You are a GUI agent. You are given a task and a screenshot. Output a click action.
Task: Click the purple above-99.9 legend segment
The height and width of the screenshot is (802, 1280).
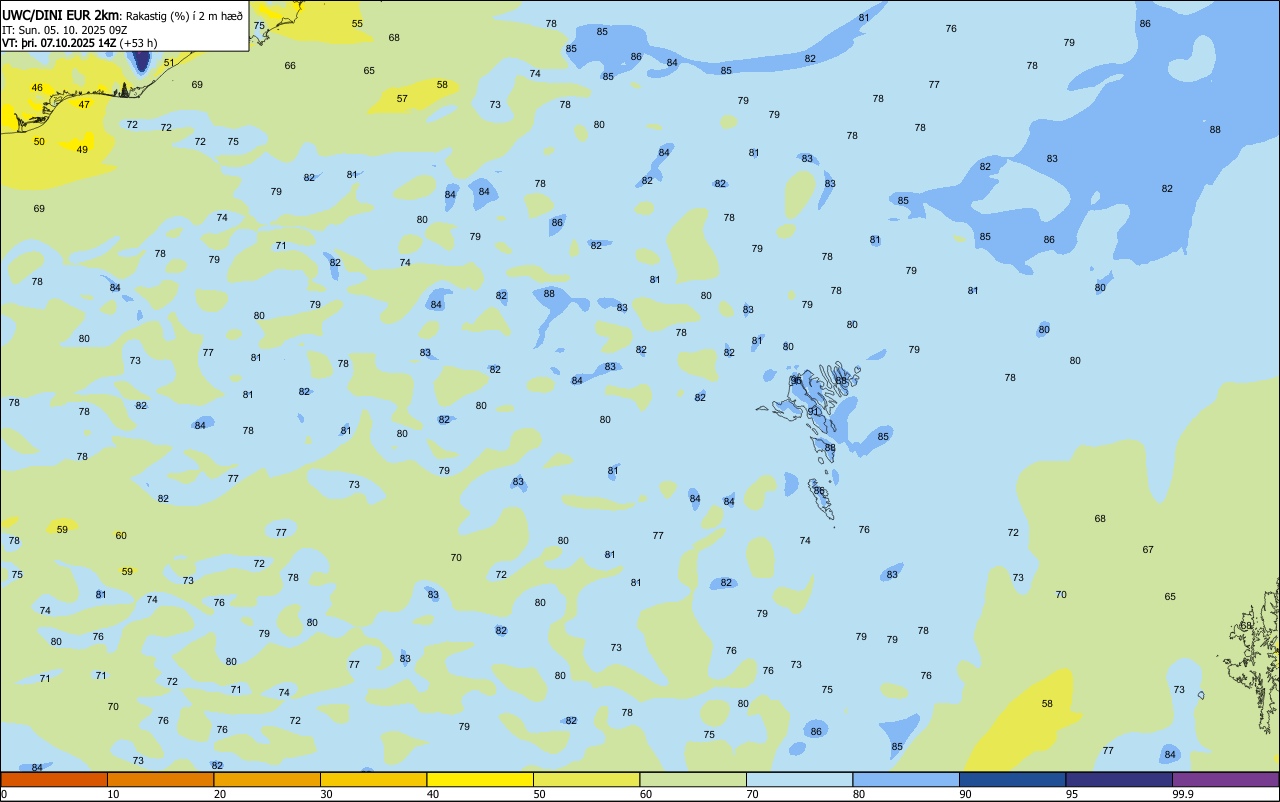(x=1225, y=779)
